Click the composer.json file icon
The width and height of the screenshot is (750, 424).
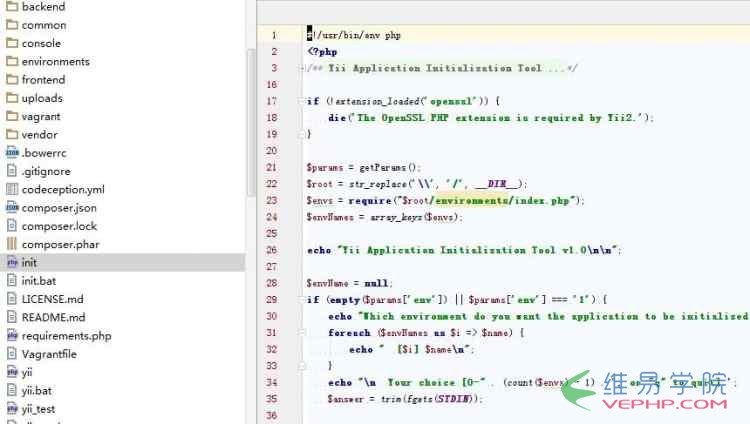click(12, 208)
